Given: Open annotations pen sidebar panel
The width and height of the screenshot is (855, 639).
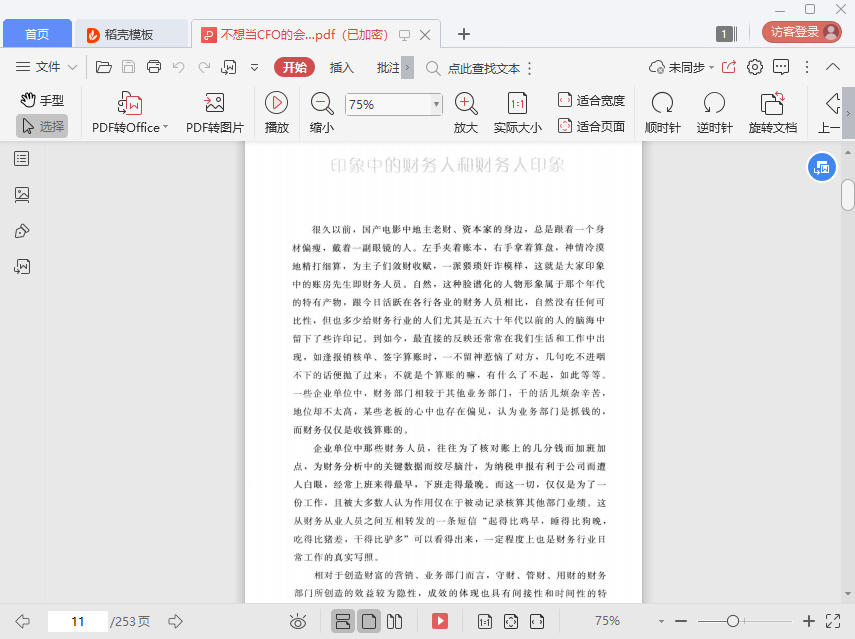Looking at the screenshot, I should [x=22, y=231].
